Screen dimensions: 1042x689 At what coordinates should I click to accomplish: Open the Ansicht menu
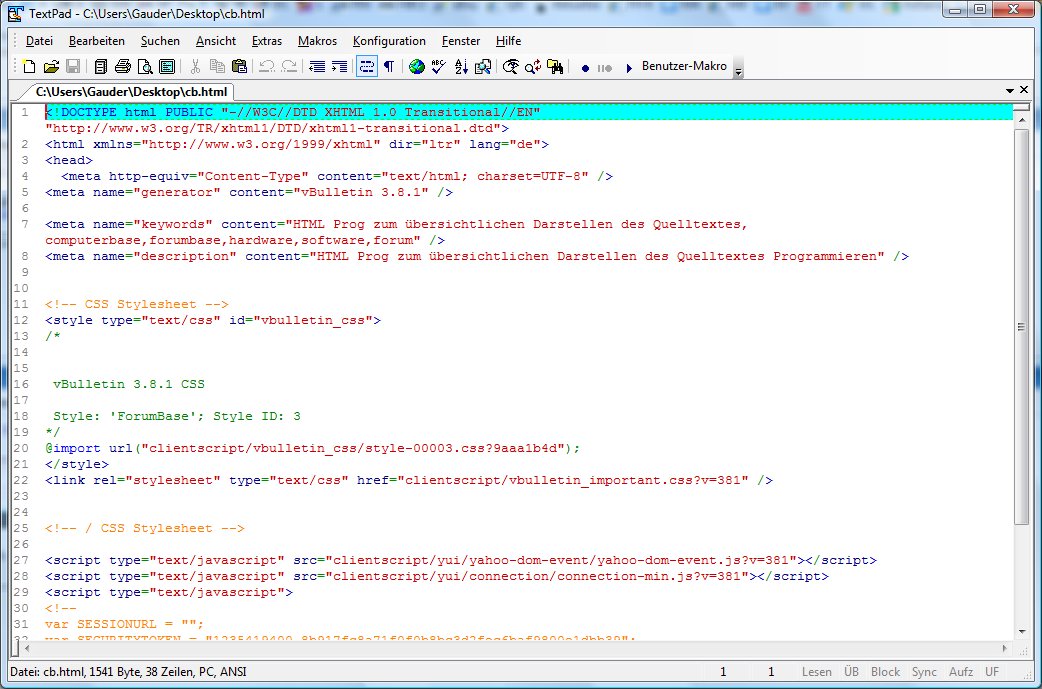tap(216, 41)
